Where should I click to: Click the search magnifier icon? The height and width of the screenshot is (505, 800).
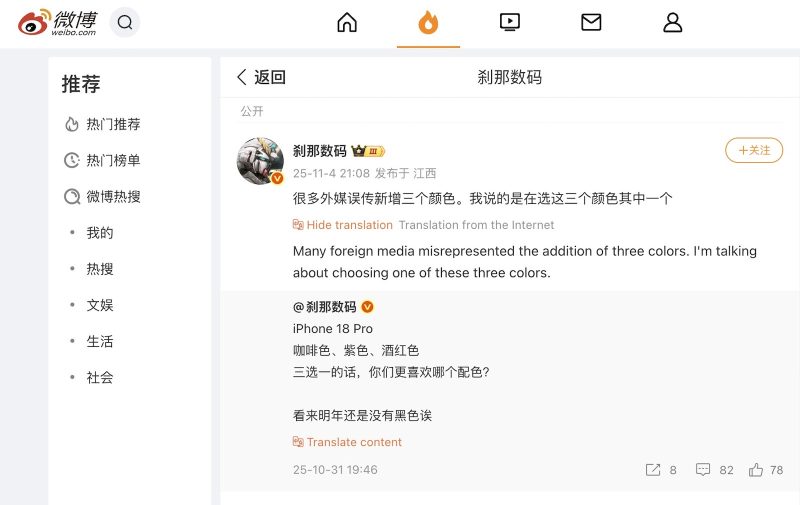[124, 22]
